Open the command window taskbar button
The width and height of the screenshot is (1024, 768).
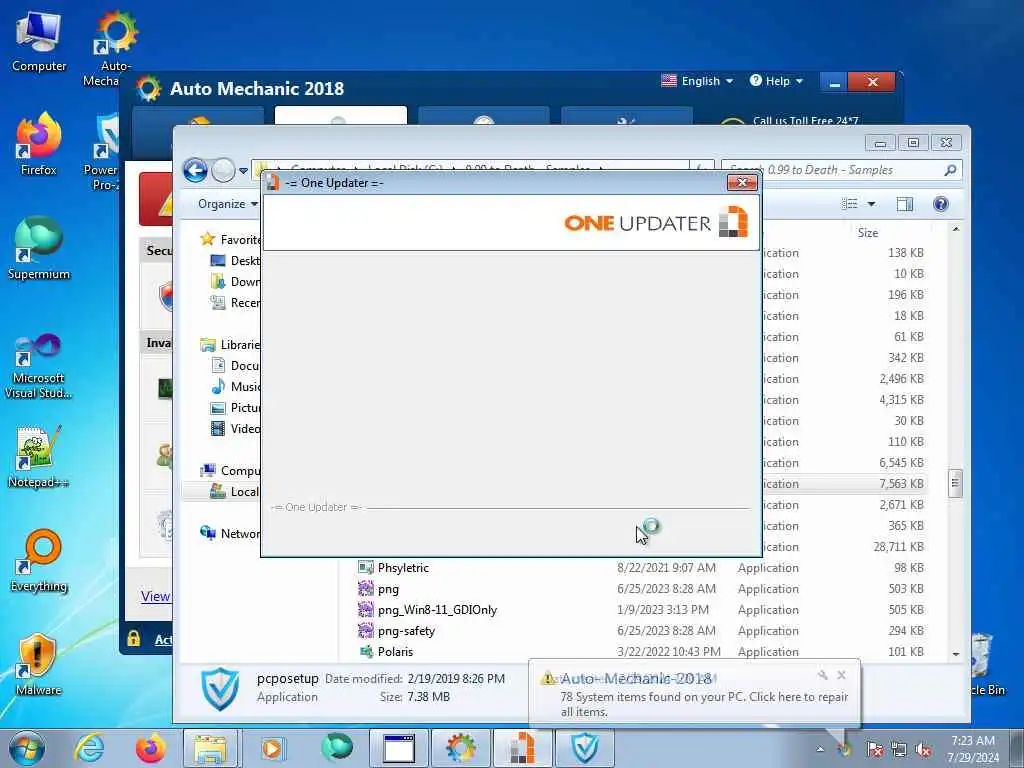point(399,748)
